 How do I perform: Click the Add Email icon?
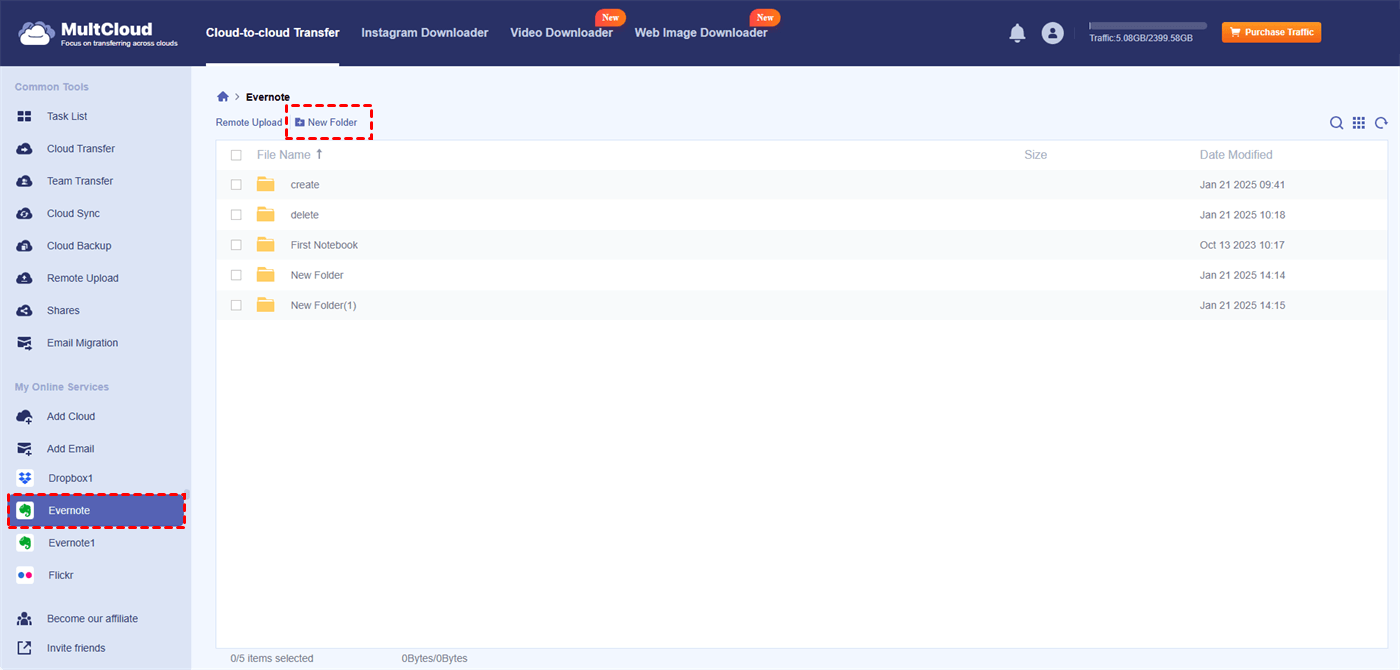coord(25,449)
